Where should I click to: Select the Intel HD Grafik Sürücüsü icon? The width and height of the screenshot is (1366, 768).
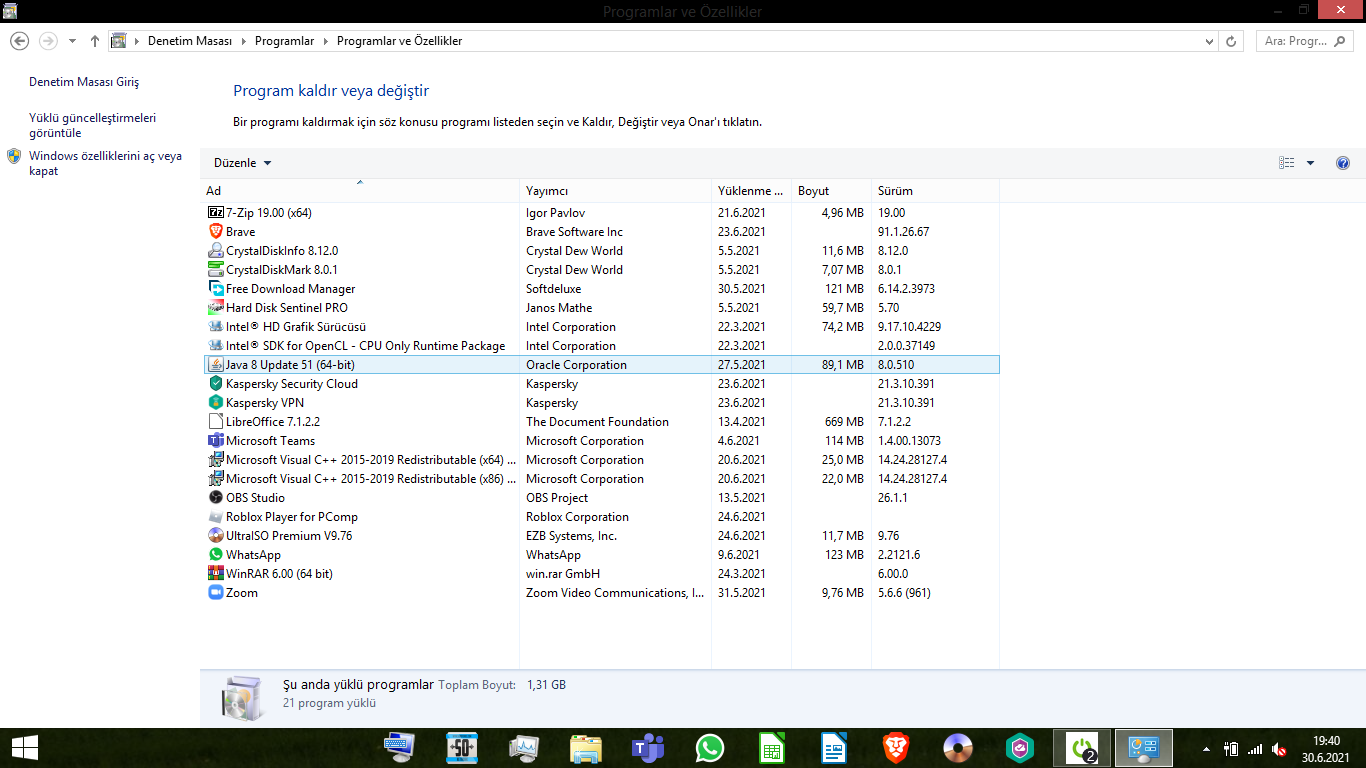coord(216,326)
